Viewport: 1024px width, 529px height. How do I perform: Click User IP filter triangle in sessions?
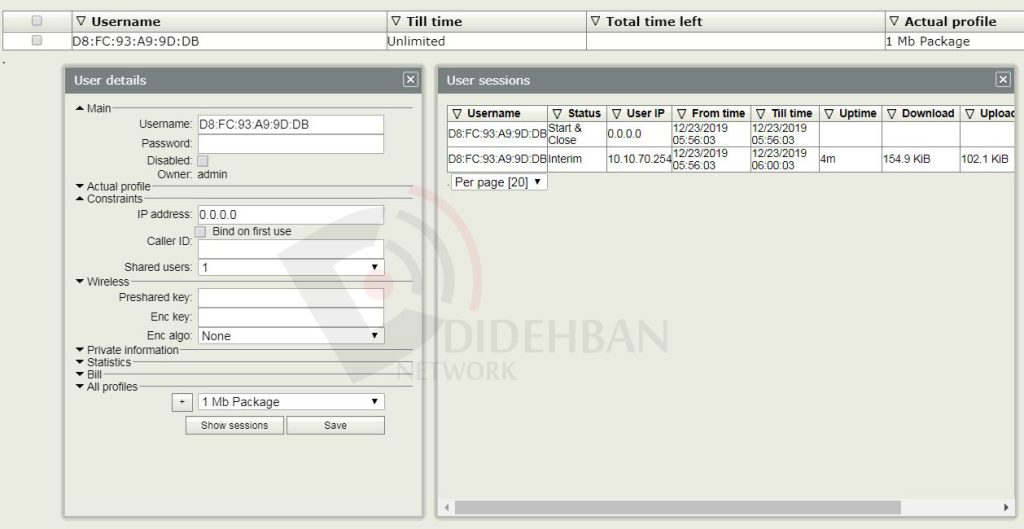(616, 114)
